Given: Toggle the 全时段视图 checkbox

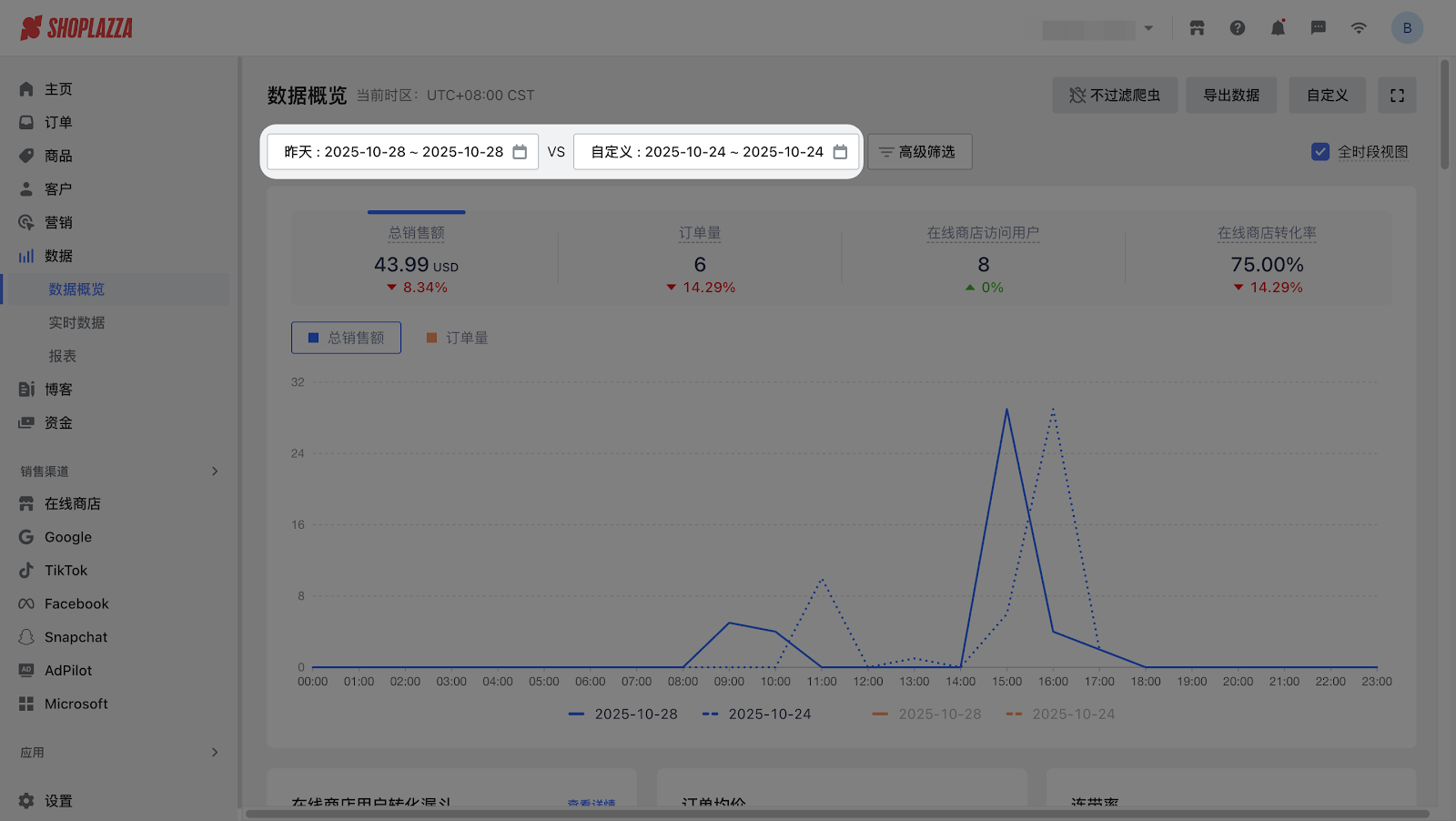Looking at the screenshot, I should [1320, 152].
